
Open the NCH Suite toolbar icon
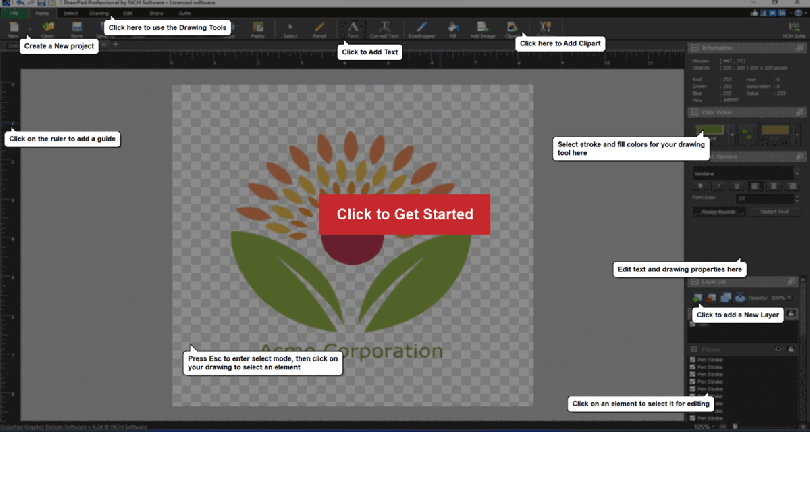pos(794,29)
